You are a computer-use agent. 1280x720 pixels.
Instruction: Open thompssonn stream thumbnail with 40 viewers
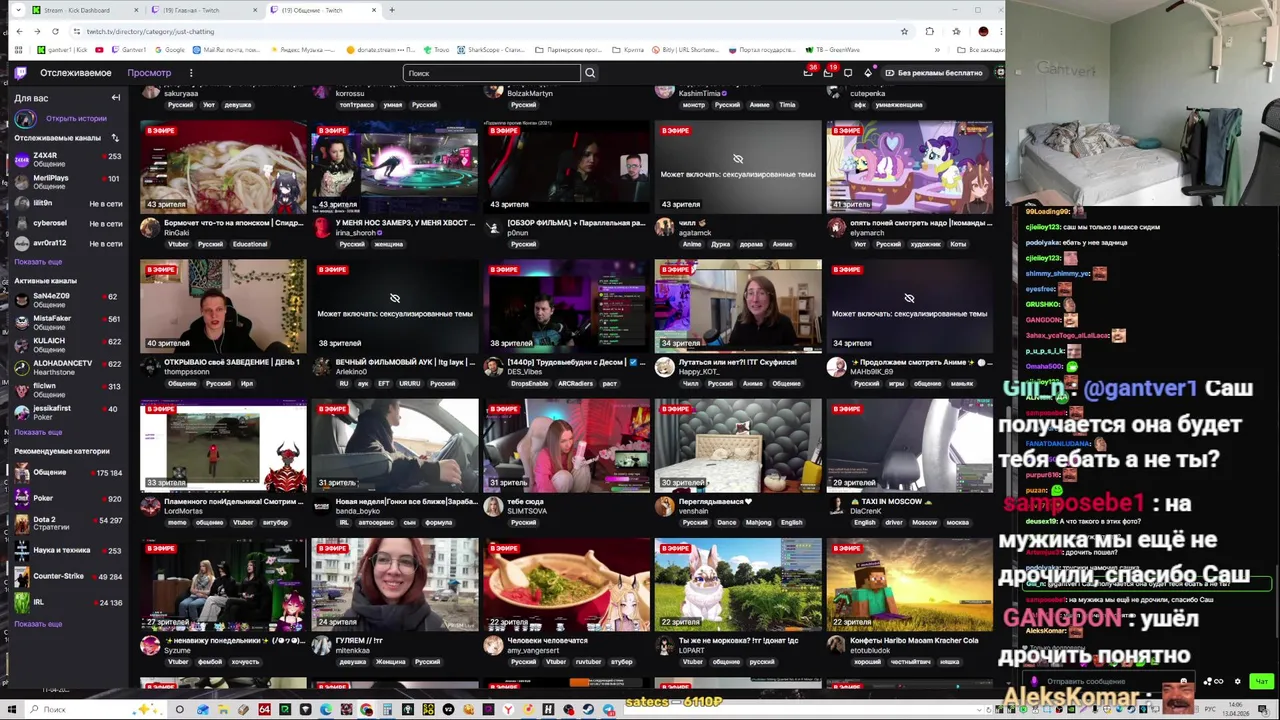tap(223, 306)
